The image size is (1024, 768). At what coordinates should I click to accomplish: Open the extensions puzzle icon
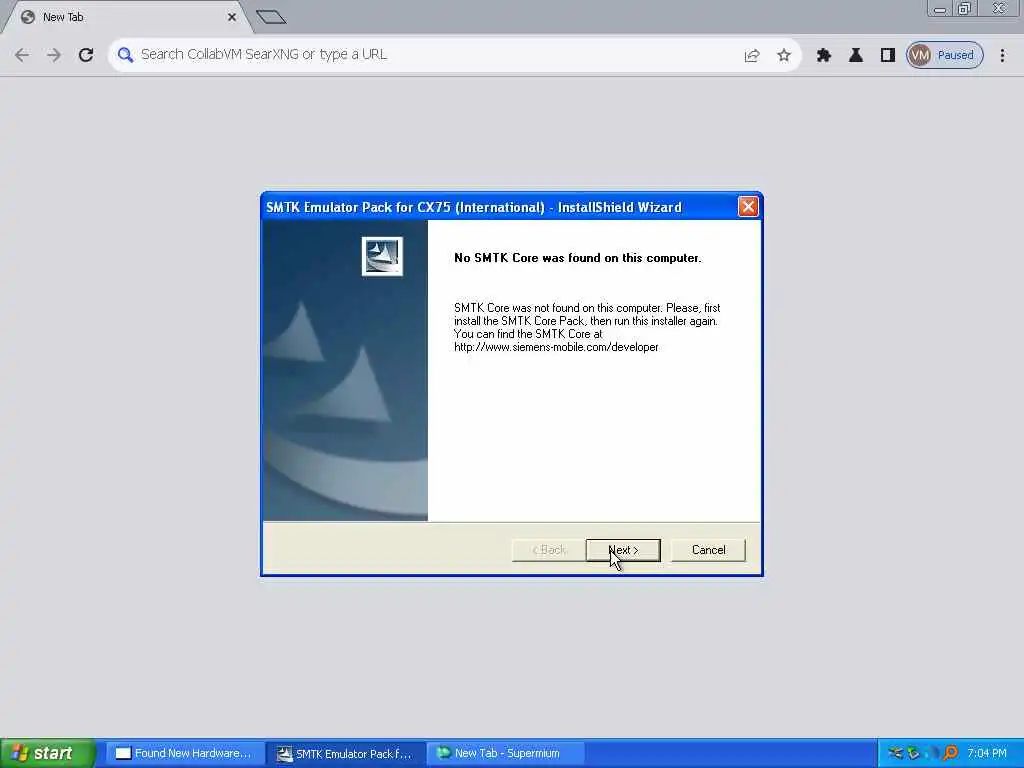(x=824, y=56)
